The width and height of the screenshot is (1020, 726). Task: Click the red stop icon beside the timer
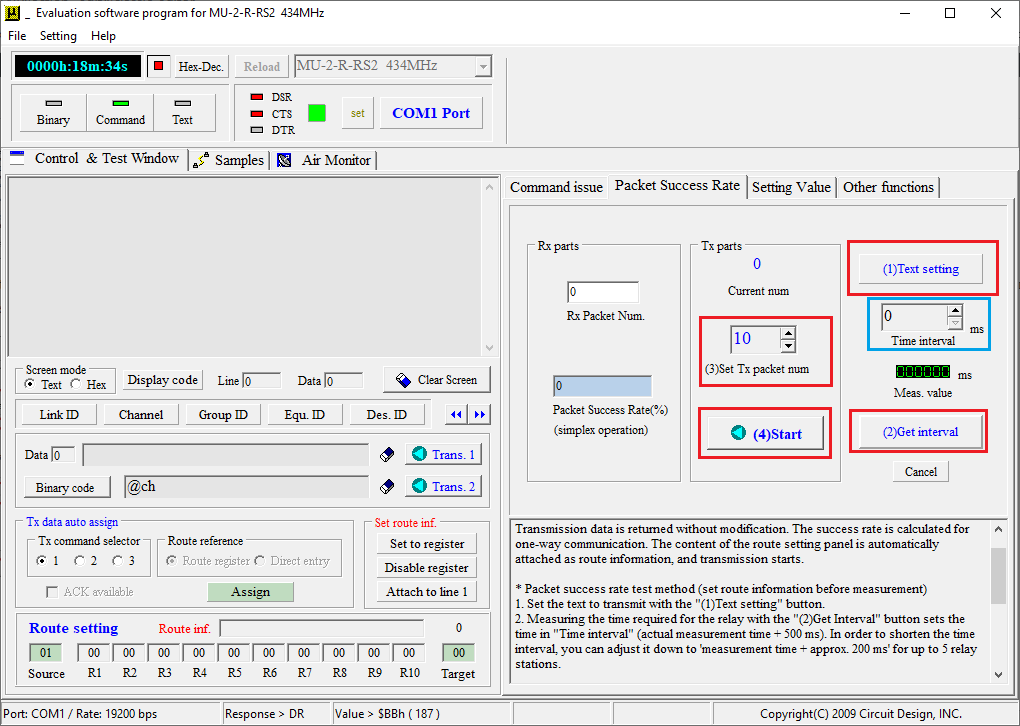[159, 66]
